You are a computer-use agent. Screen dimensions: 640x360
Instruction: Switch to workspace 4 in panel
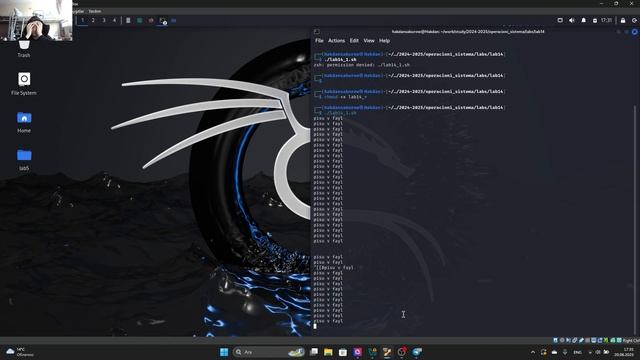coord(114,20)
